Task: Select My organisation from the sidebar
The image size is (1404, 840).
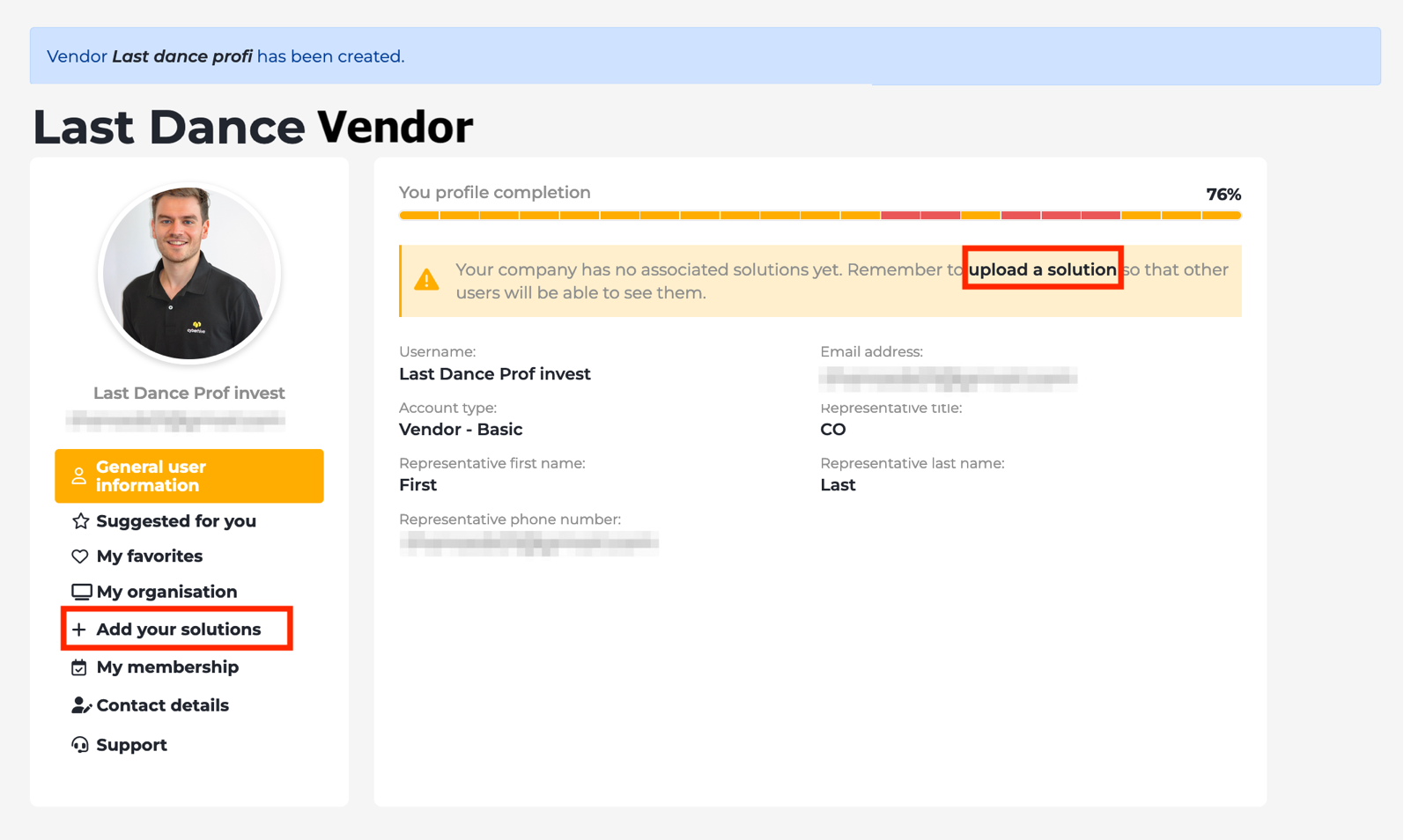Action: [166, 592]
